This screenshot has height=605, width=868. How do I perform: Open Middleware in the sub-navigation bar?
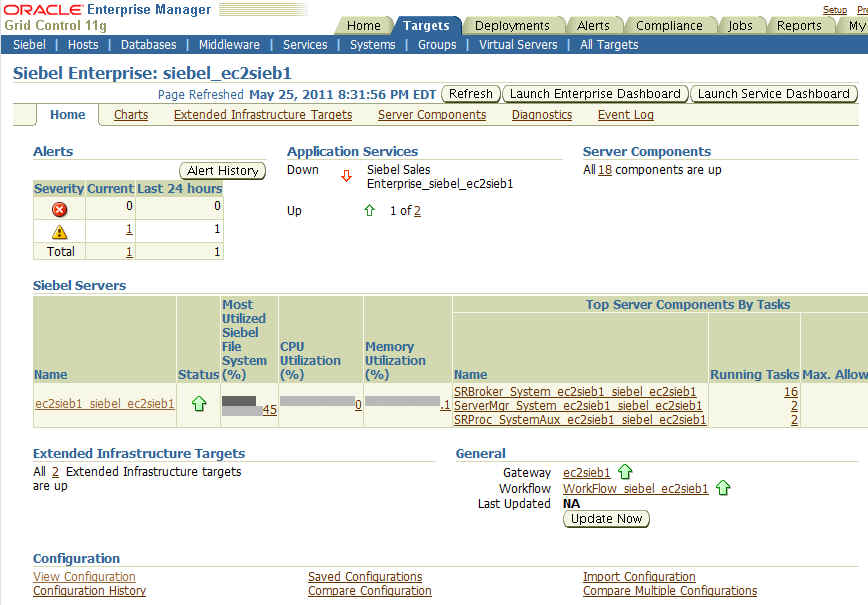pos(229,45)
